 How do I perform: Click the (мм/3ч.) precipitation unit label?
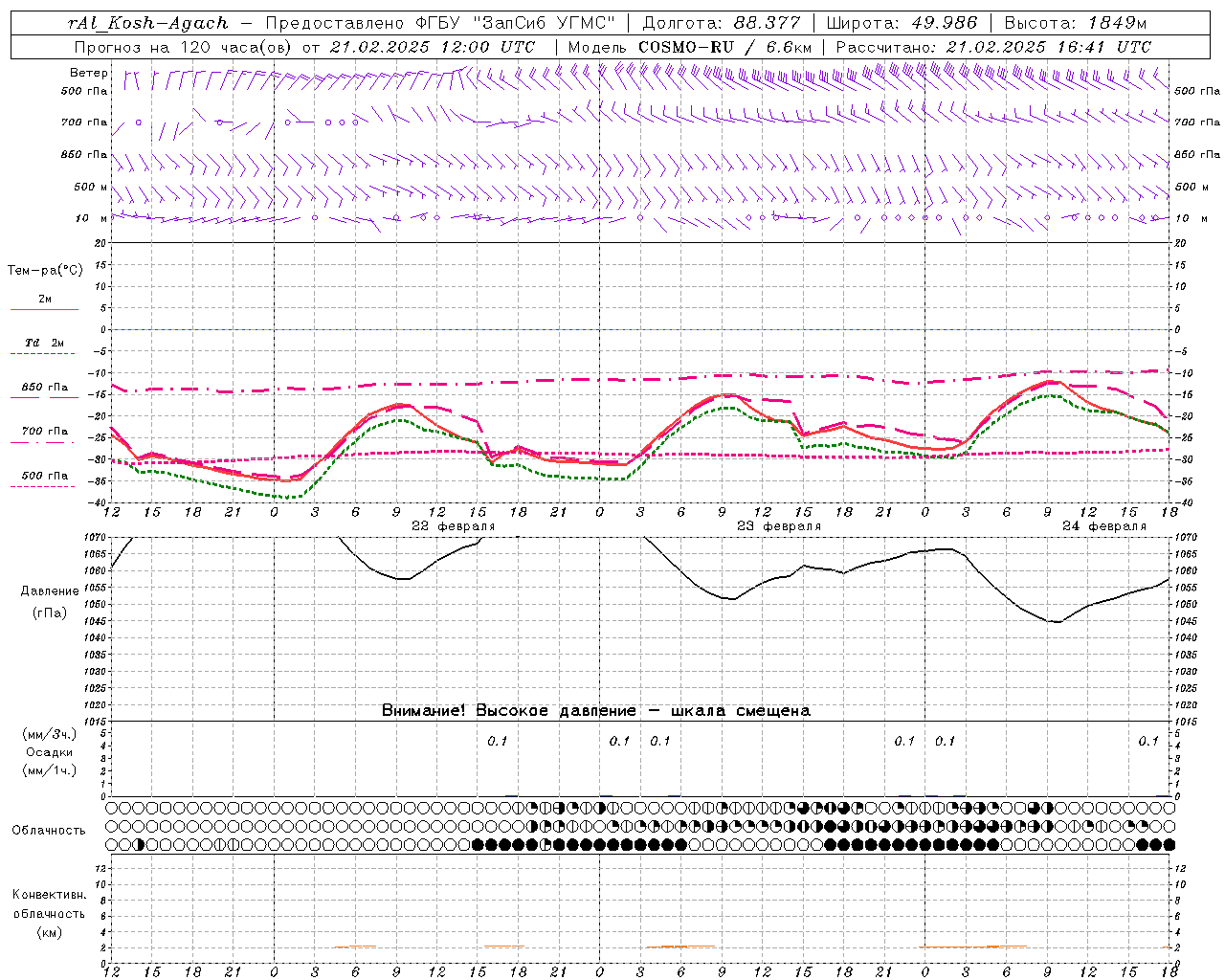50,735
